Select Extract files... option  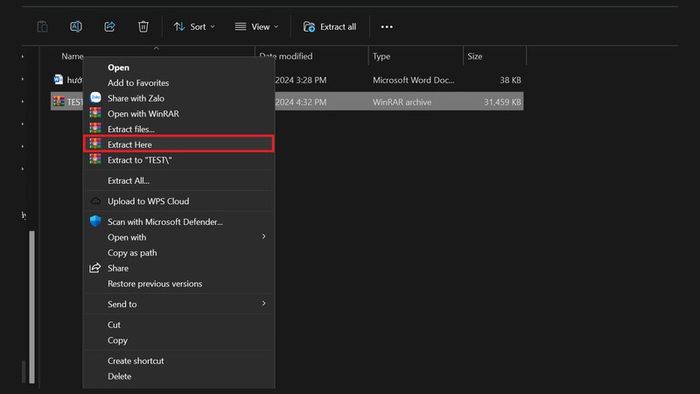pos(131,129)
